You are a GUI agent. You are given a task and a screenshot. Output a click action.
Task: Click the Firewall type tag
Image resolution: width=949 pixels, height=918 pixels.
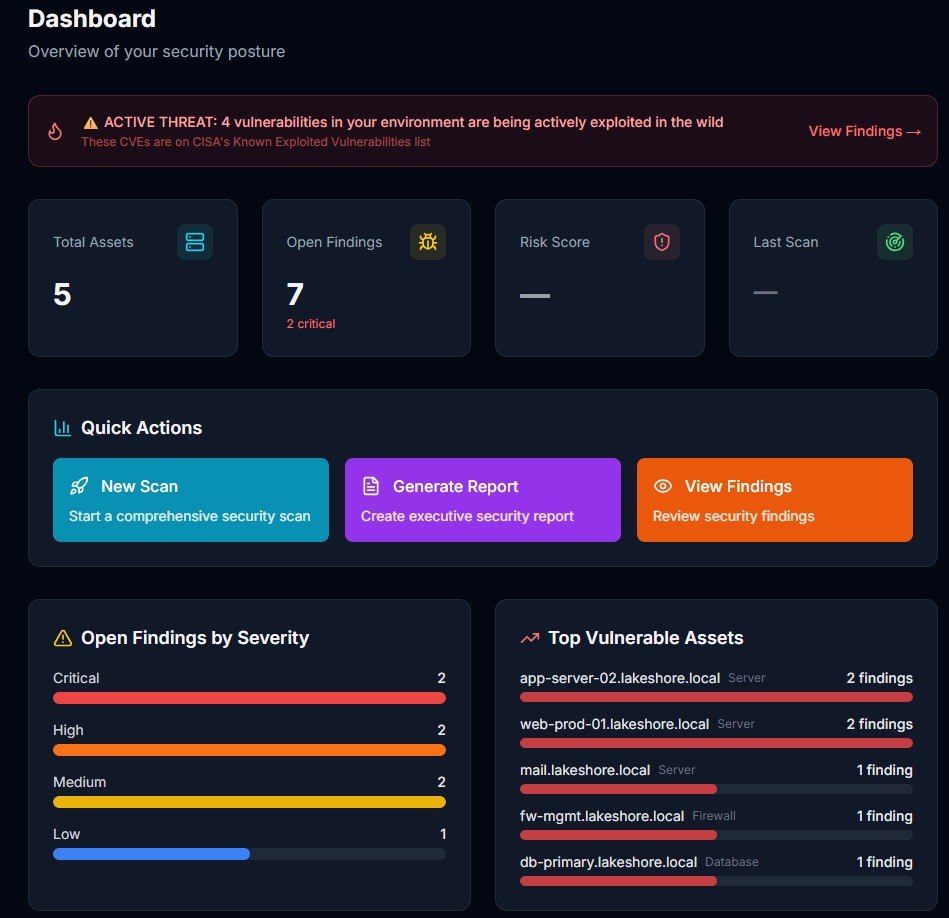(714, 816)
